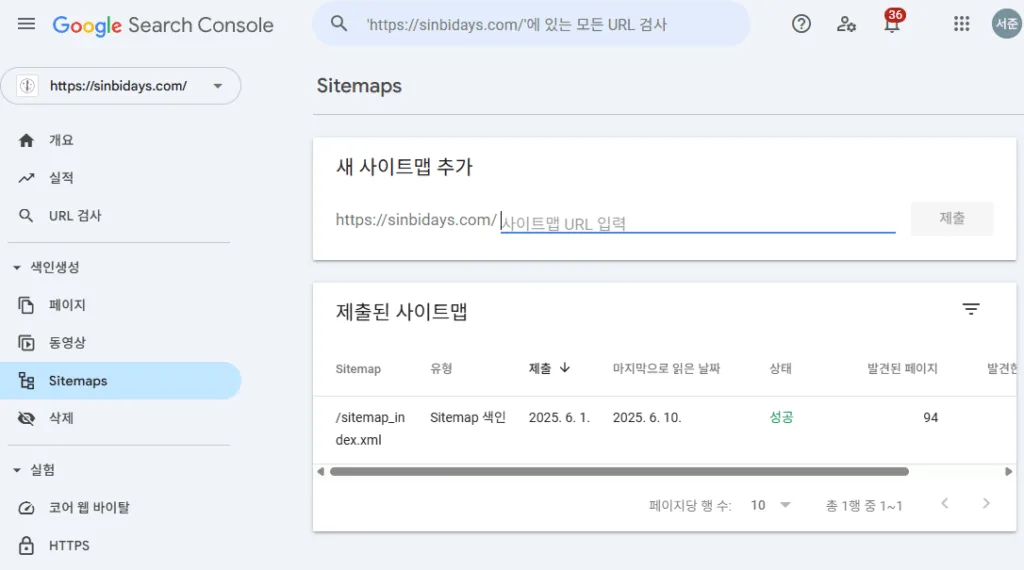The image size is (1024, 570).
Task: Open the sinbidays.com property selector dropdown
Action: point(121,86)
